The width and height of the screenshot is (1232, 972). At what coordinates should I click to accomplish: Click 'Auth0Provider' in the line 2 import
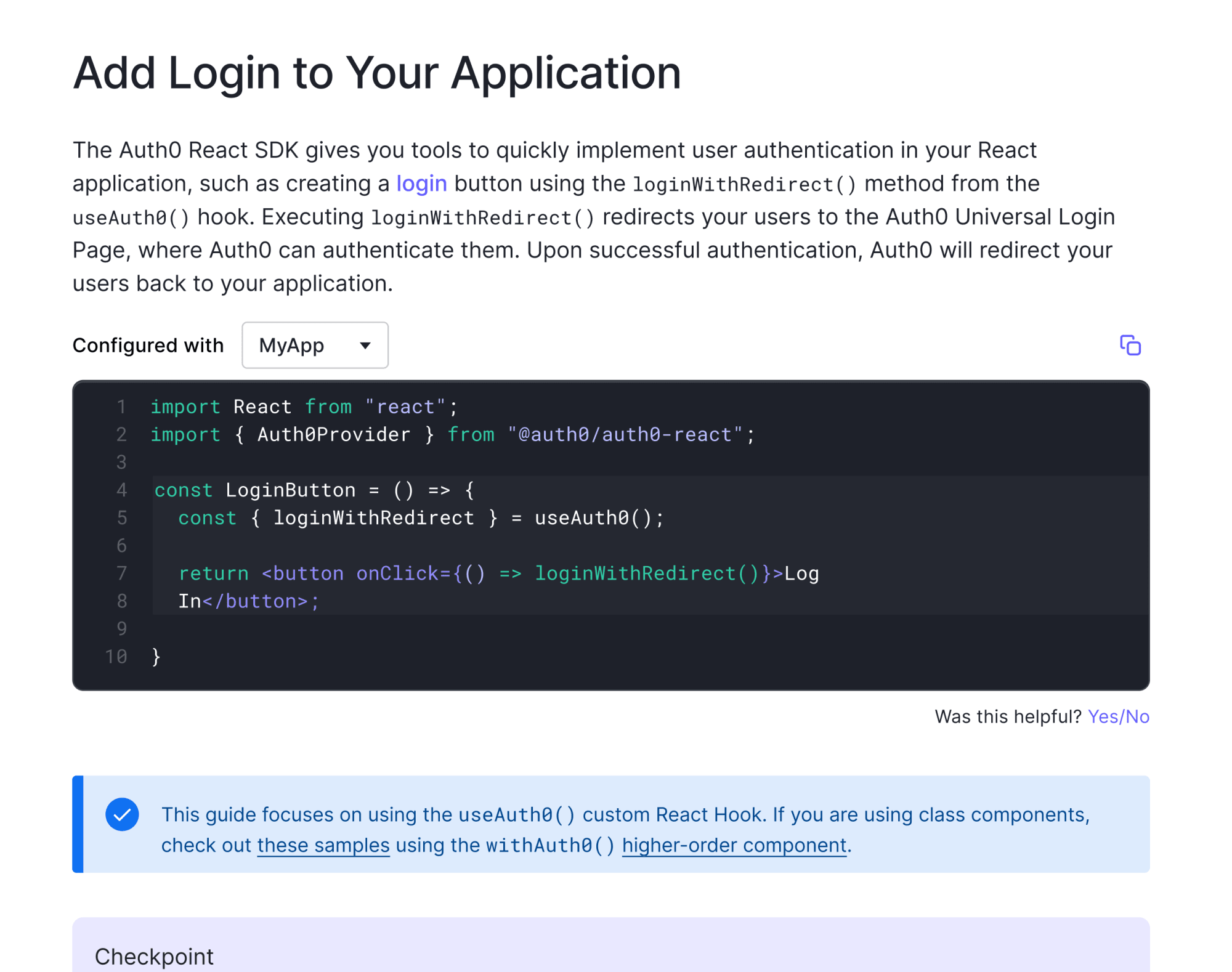334,434
